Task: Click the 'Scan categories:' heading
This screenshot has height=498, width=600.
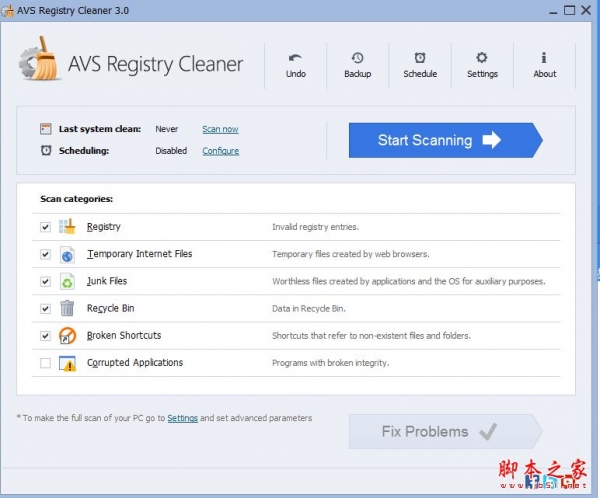Action: tap(77, 199)
